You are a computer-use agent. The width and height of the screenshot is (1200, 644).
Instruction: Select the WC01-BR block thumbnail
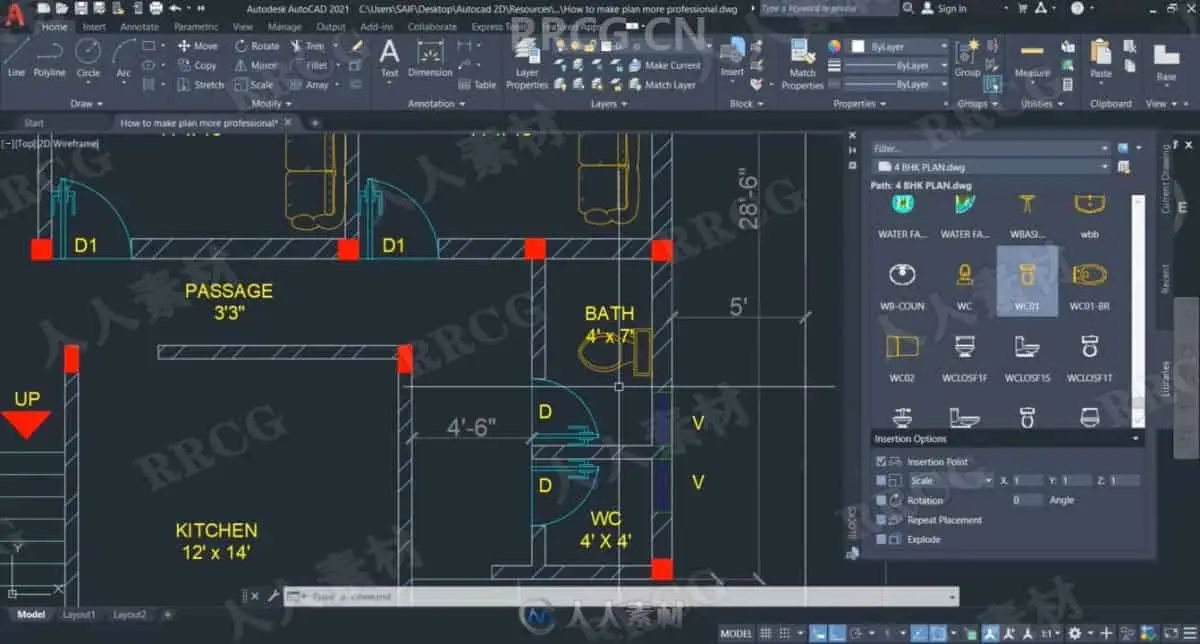tap(1089, 281)
